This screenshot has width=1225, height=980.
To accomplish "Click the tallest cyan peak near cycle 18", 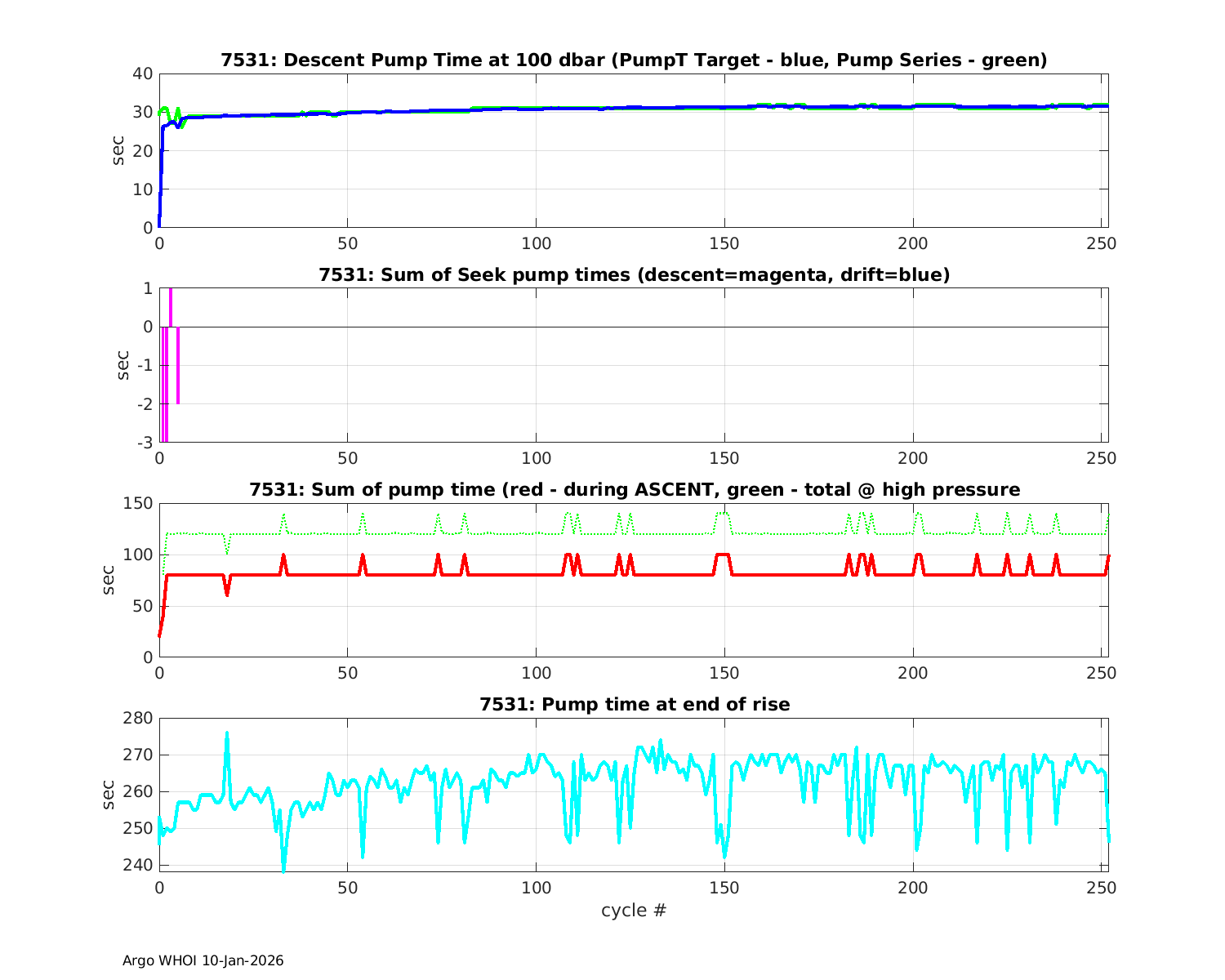I will (x=227, y=733).
